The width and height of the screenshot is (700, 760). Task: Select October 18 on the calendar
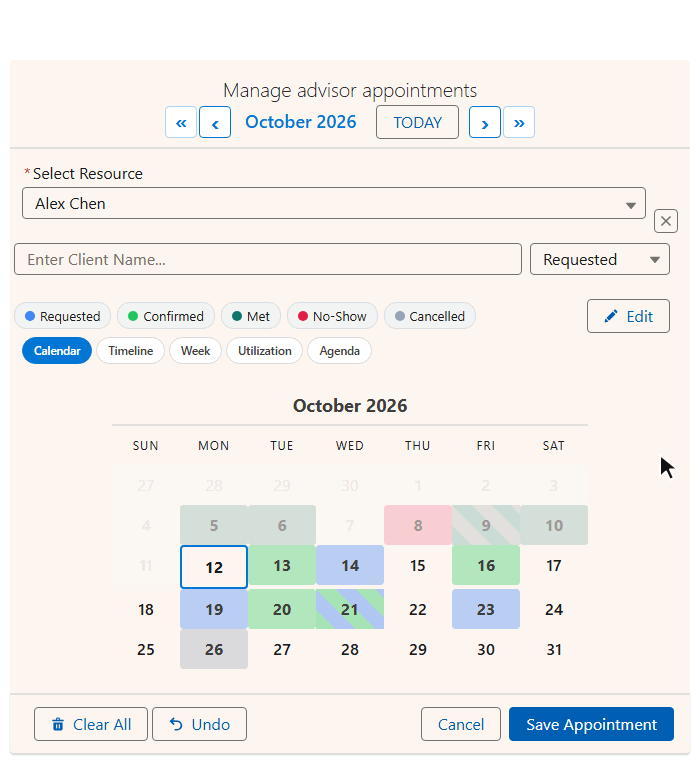tap(145, 609)
